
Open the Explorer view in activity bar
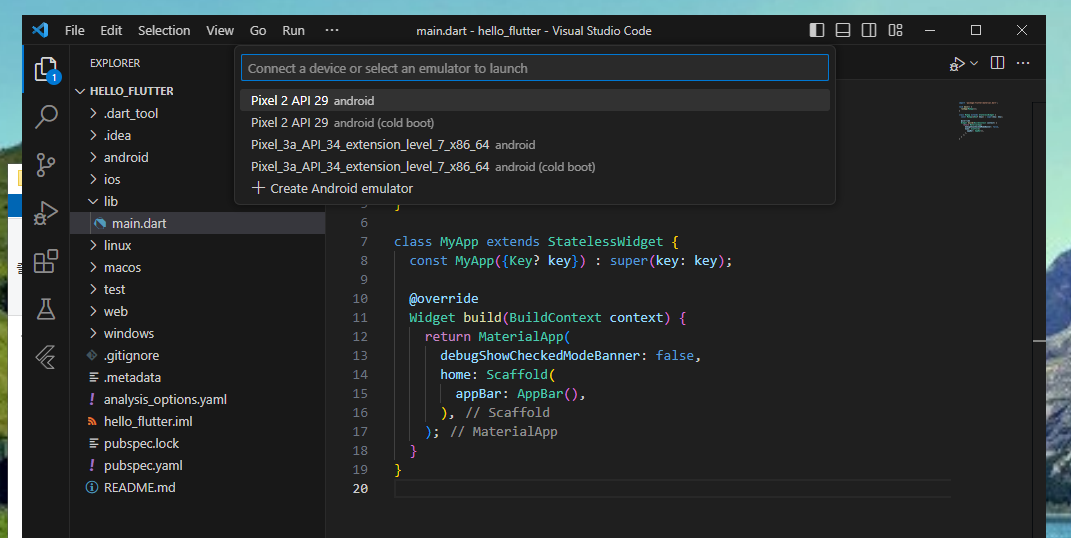[x=46, y=69]
